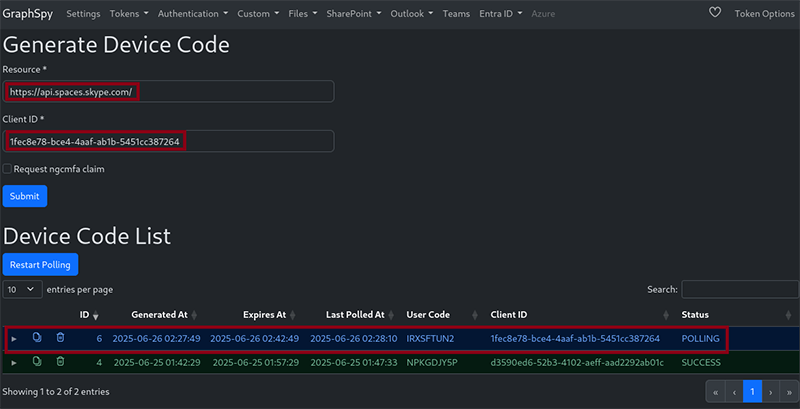Submit the device code request
The height and width of the screenshot is (409, 800).
click(24, 196)
